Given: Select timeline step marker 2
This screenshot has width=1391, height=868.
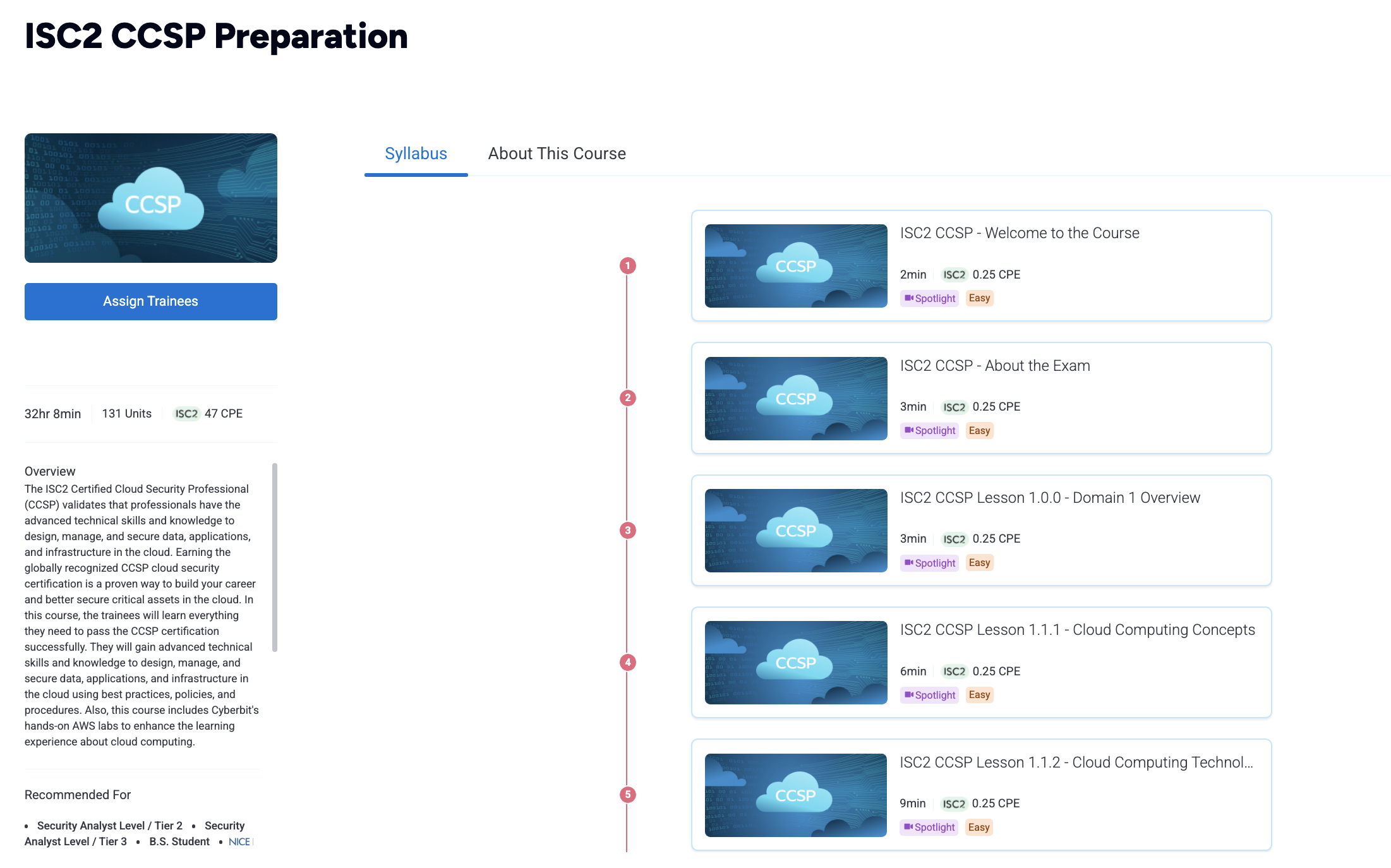Looking at the screenshot, I should (627, 398).
